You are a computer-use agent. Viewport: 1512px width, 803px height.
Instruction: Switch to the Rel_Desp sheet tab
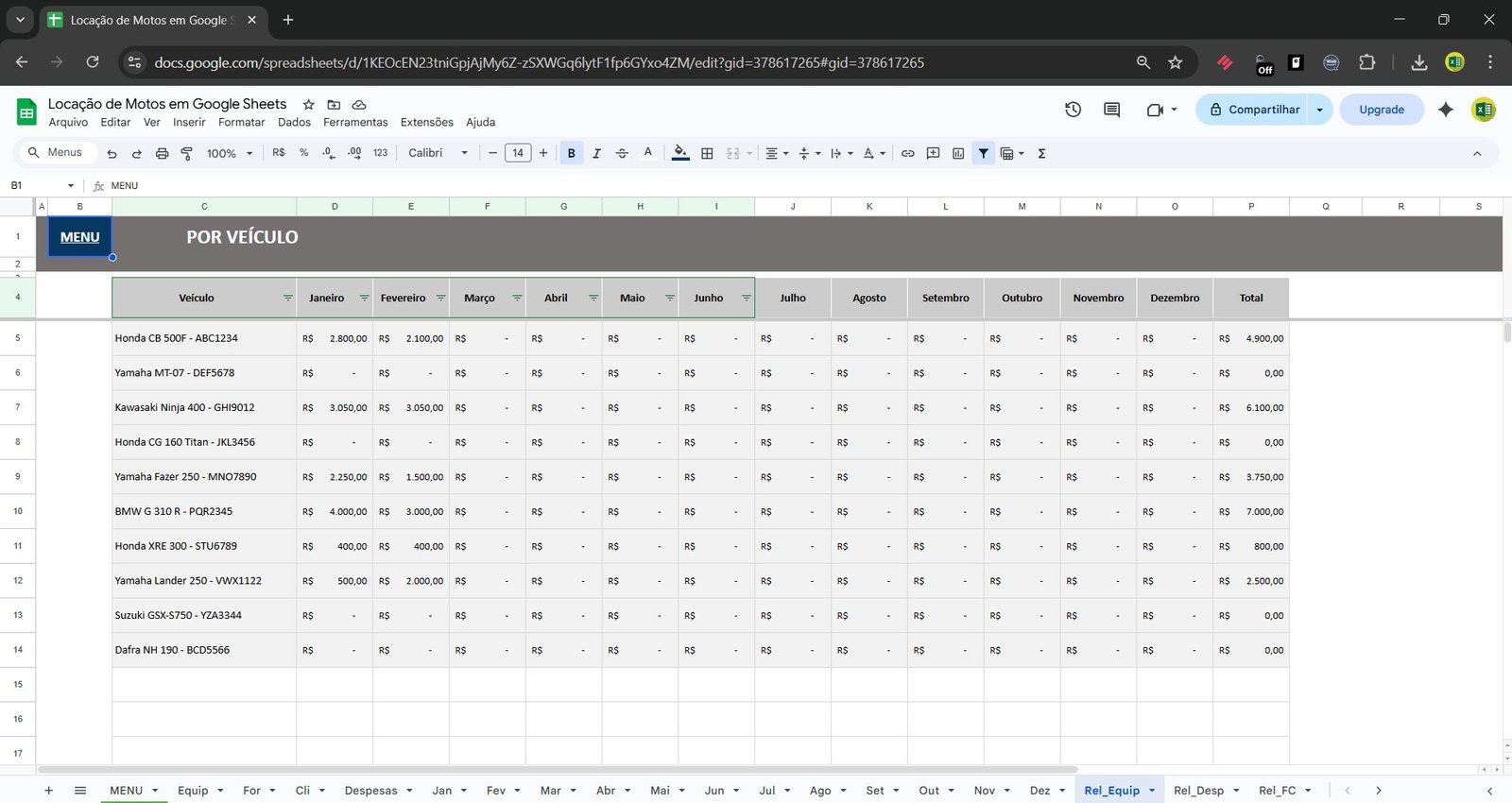pyautogui.click(x=1197, y=791)
